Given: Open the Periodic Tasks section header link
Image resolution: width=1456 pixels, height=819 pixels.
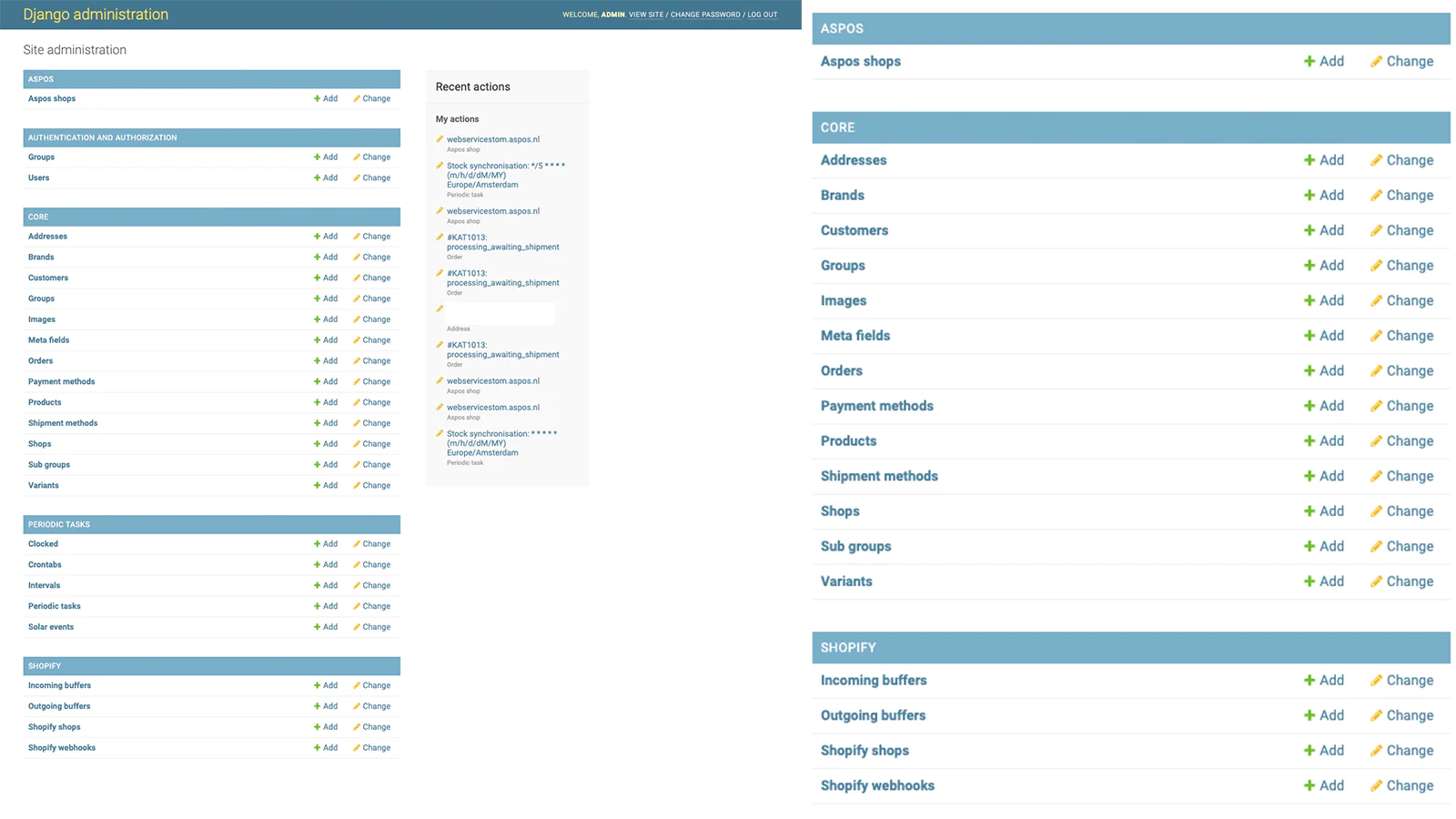Looking at the screenshot, I should [x=58, y=524].
